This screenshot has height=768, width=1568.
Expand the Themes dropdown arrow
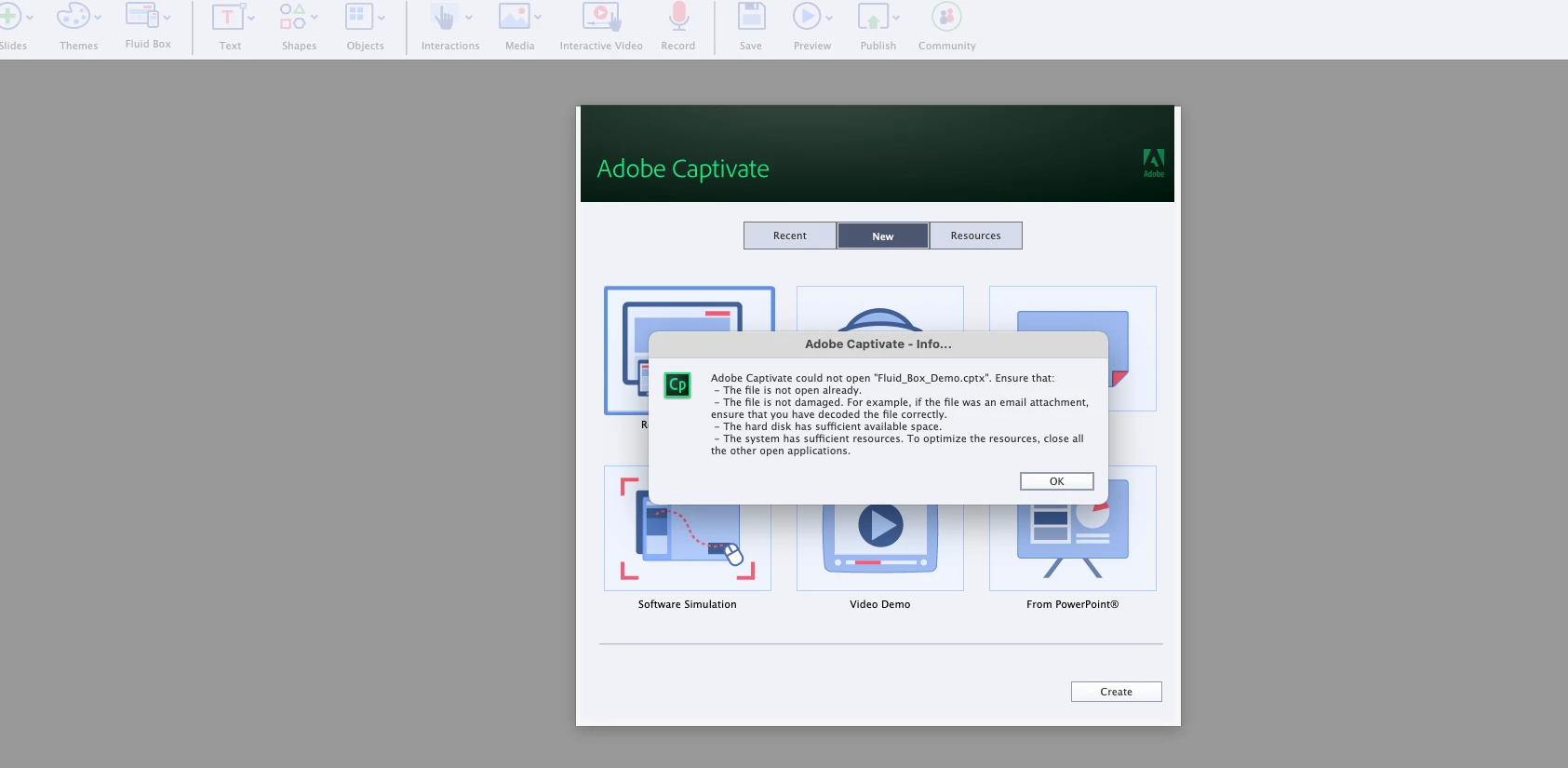tap(98, 18)
